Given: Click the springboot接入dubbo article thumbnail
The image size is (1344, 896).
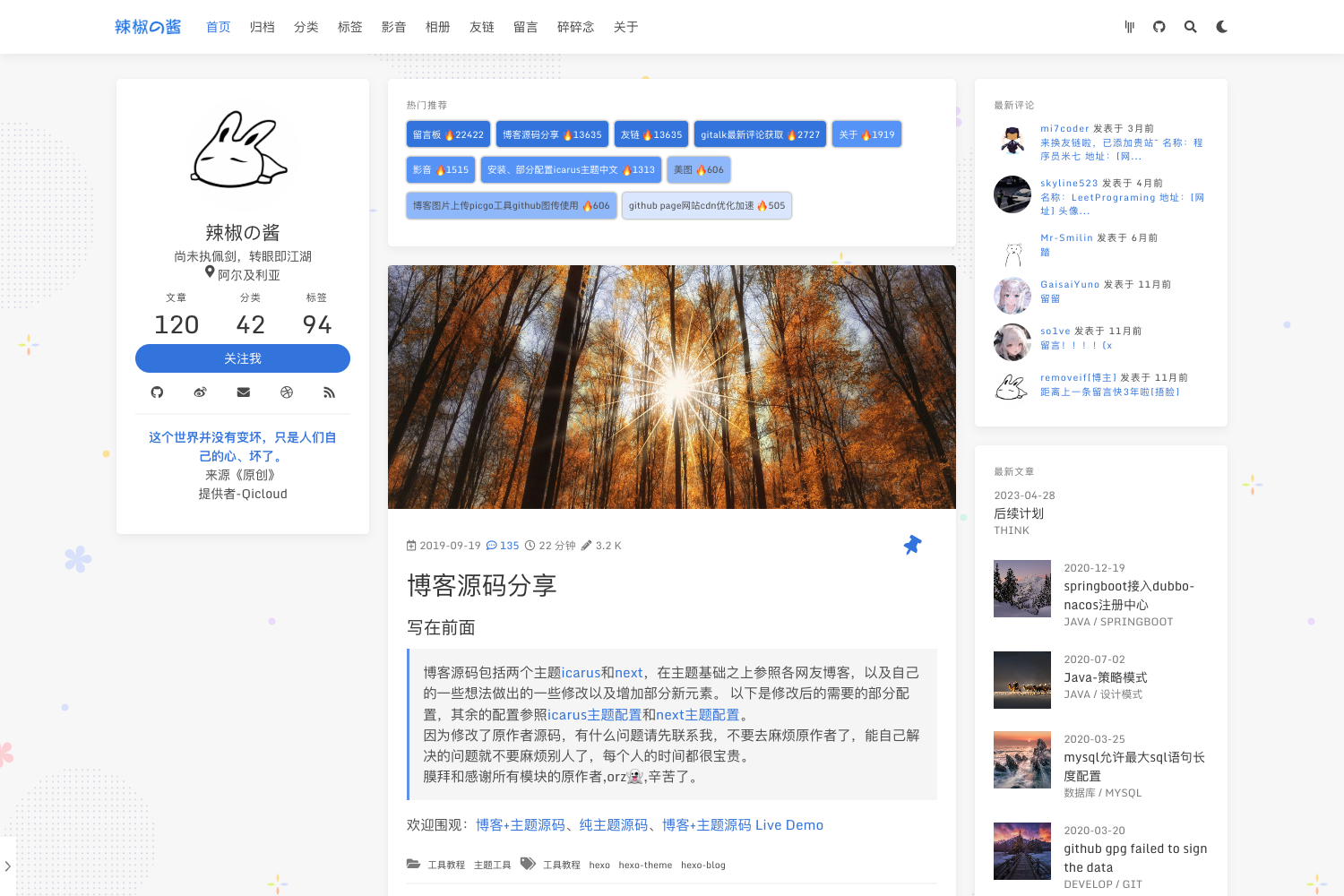Looking at the screenshot, I should coord(1021,588).
